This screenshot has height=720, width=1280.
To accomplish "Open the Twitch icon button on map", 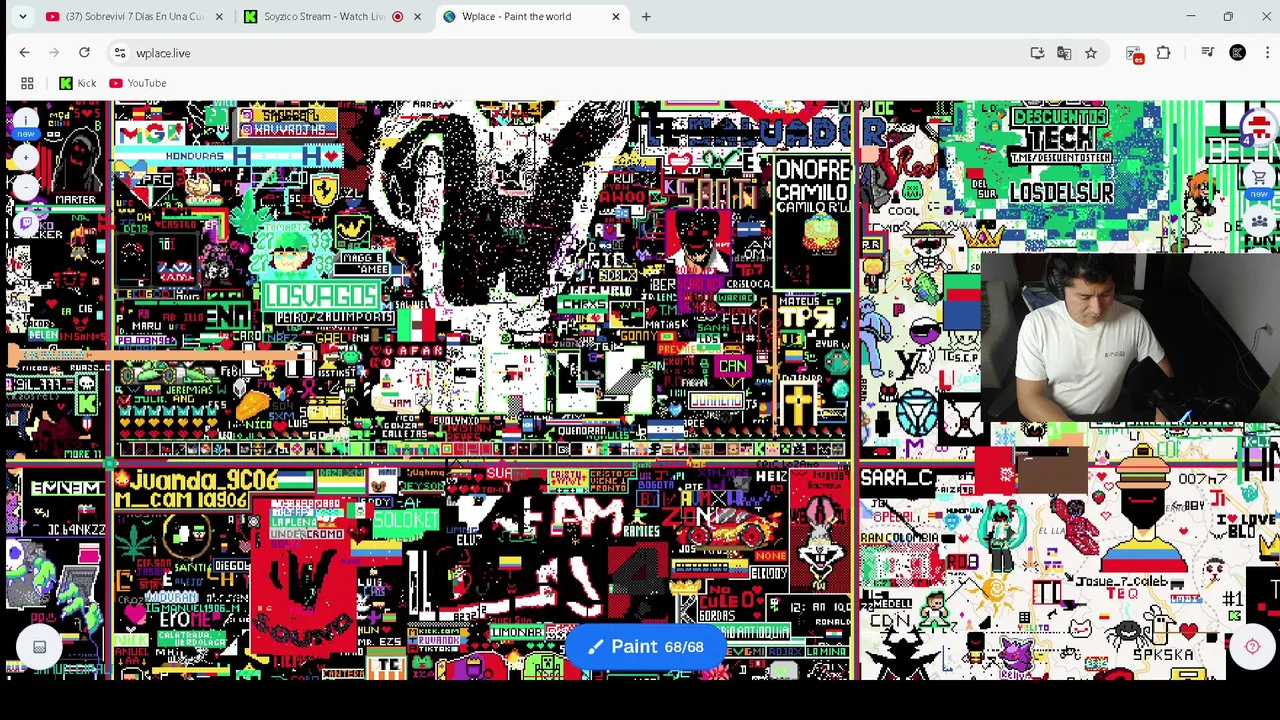I will pyautogui.click(x=26, y=225).
